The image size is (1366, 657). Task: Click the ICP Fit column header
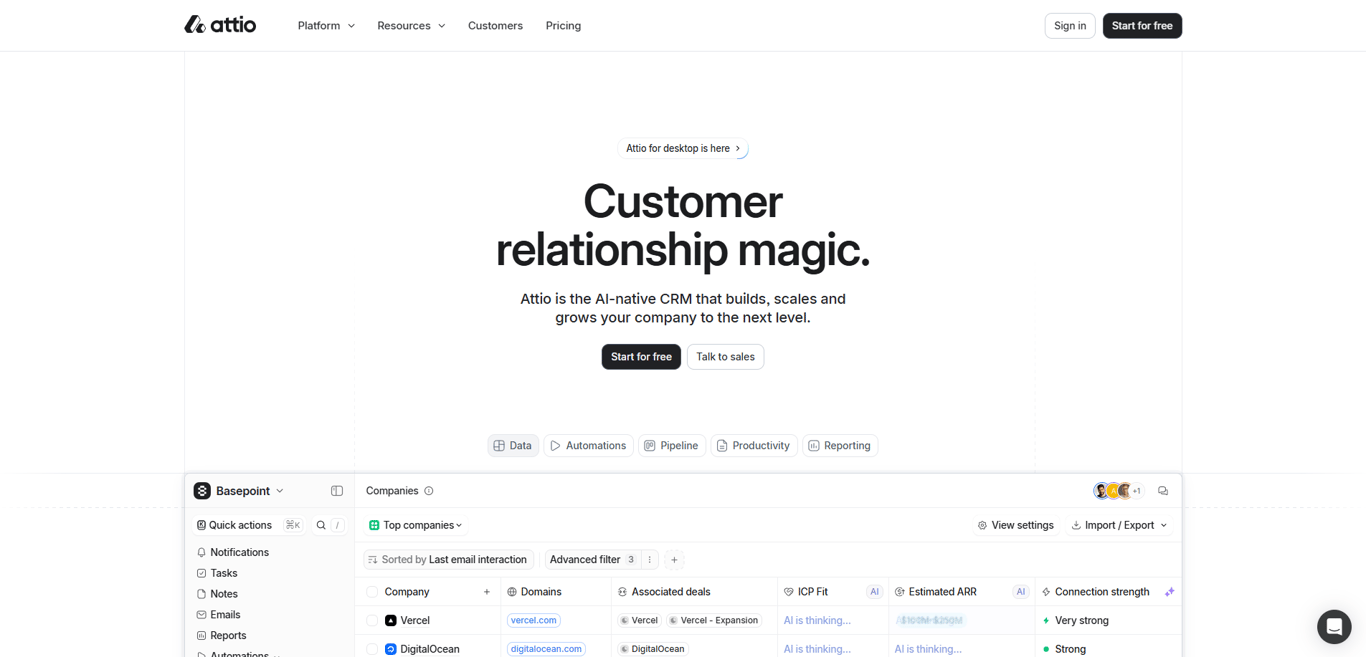[832, 592]
